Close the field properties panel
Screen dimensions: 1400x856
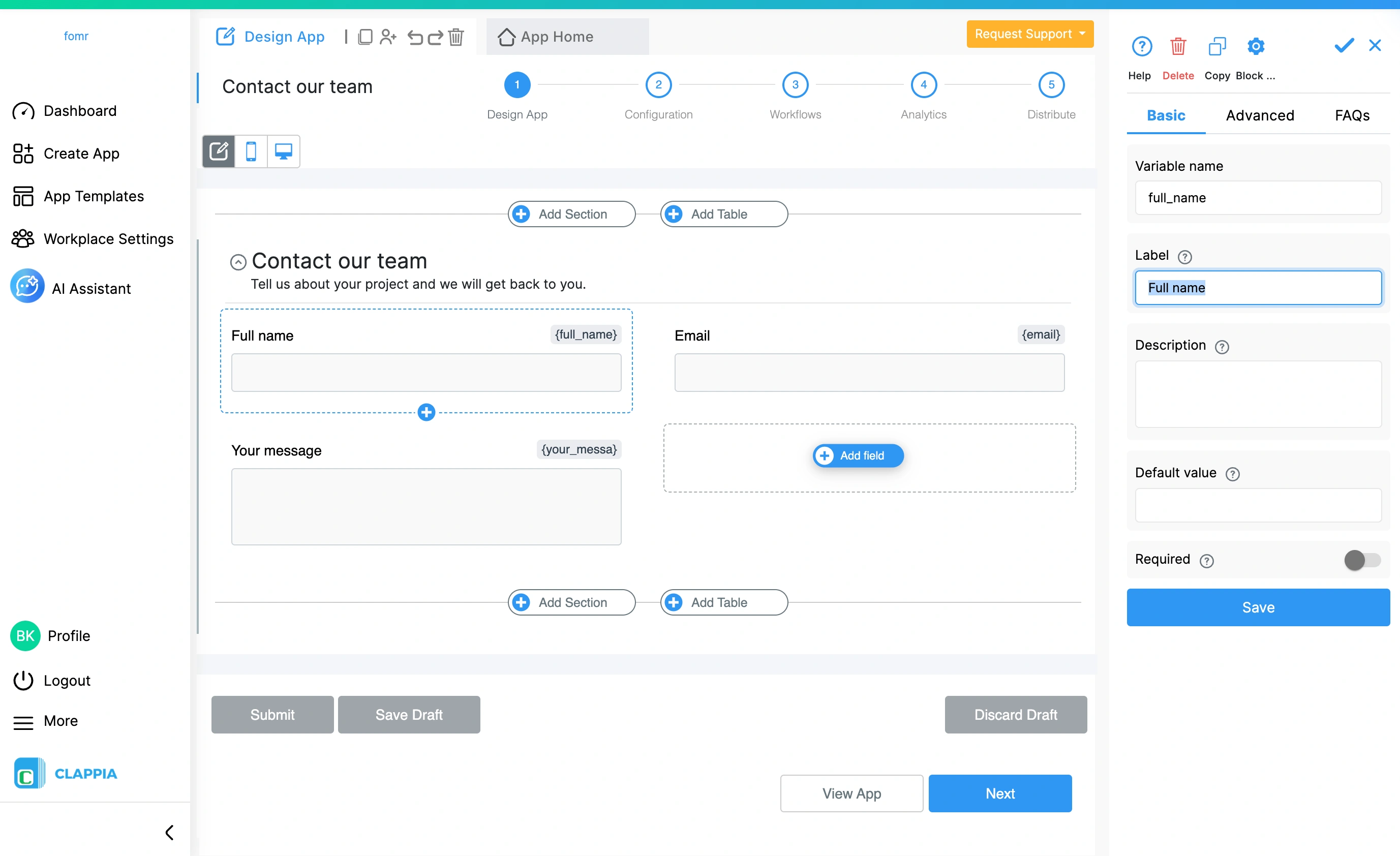[1375, 45]
